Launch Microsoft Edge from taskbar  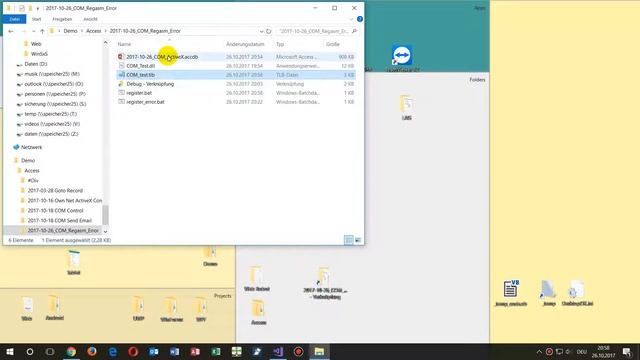click(x=113, y=351)
